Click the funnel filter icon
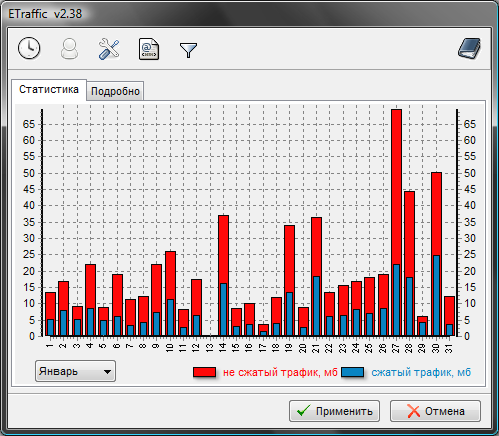499x436 pixels. click(188, 50)
